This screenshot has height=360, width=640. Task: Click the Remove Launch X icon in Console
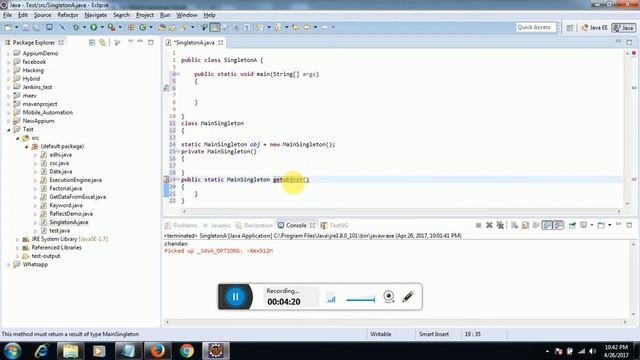(x=489, y=225)
